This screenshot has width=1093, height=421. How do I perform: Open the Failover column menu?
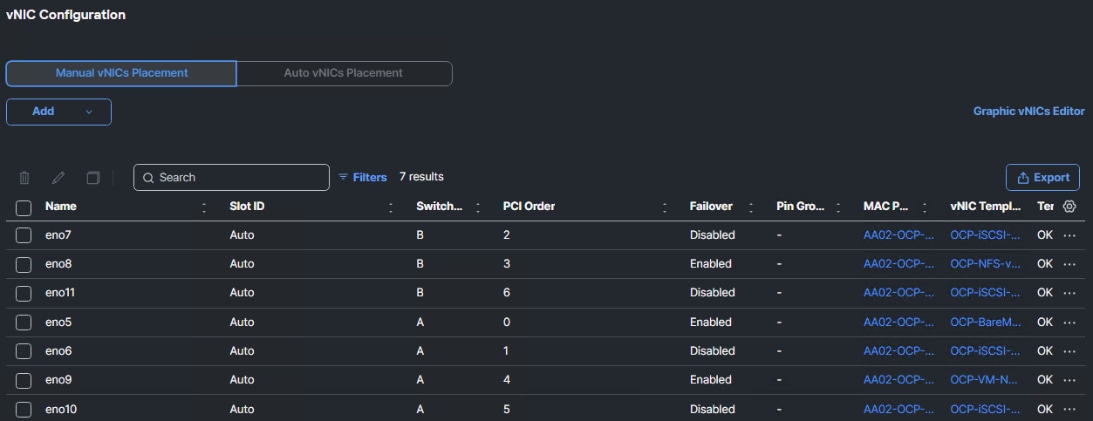pos(751,207)
